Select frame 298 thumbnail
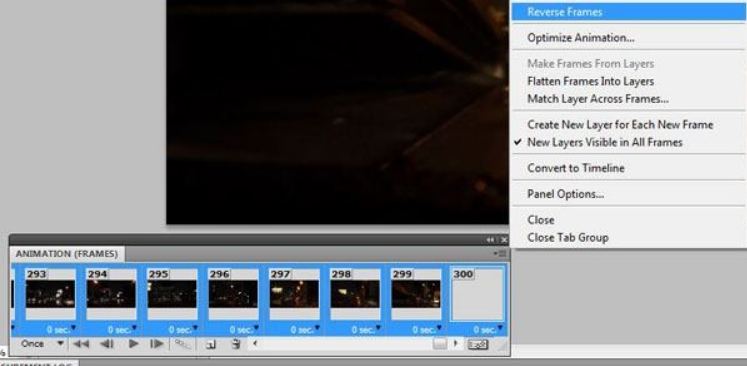The image size is (747, 366). coord(355,294)
